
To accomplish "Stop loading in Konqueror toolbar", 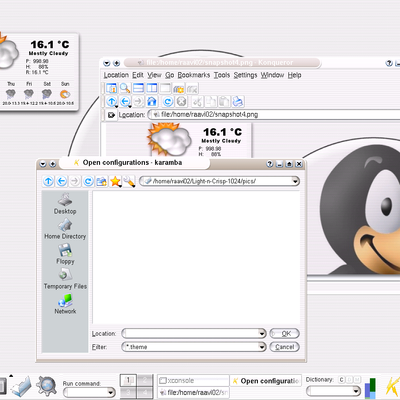I will click(x=181, y=101).
